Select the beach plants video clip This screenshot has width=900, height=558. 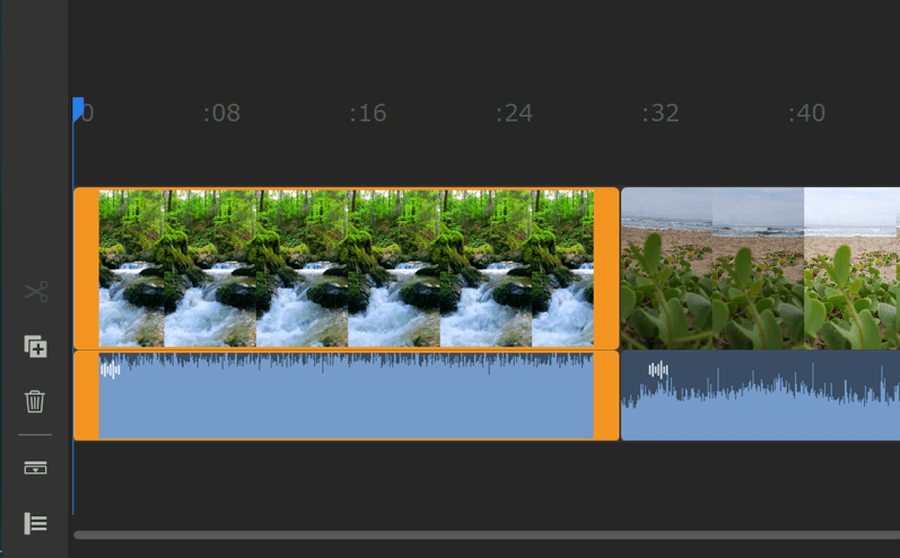[761, 268]
